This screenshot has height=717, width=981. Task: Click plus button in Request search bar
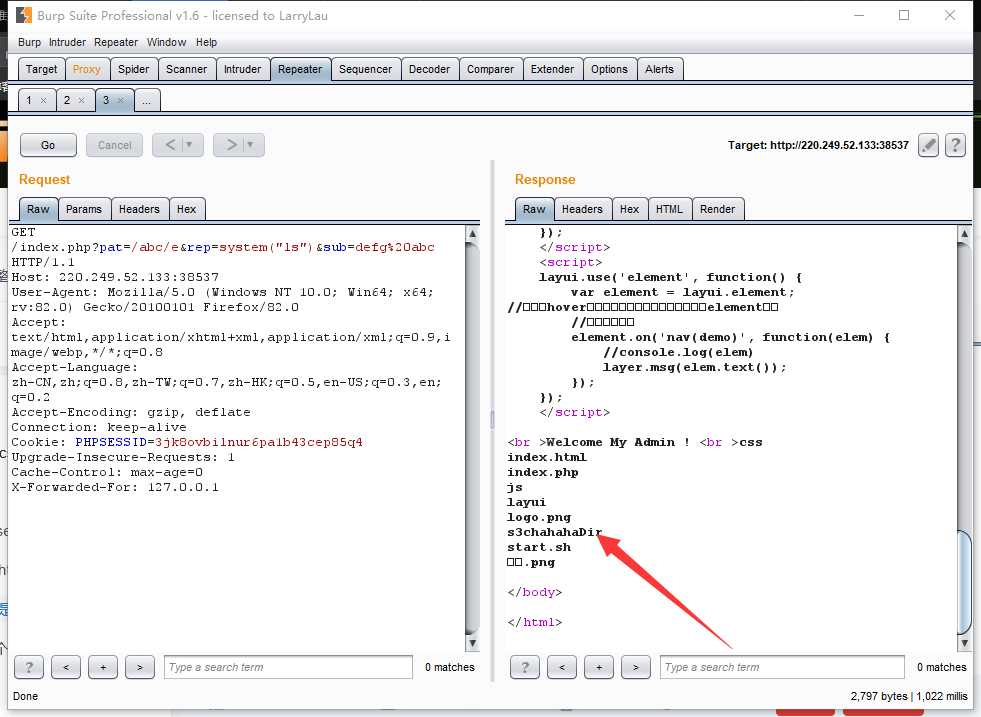click(x=103, y=667)
